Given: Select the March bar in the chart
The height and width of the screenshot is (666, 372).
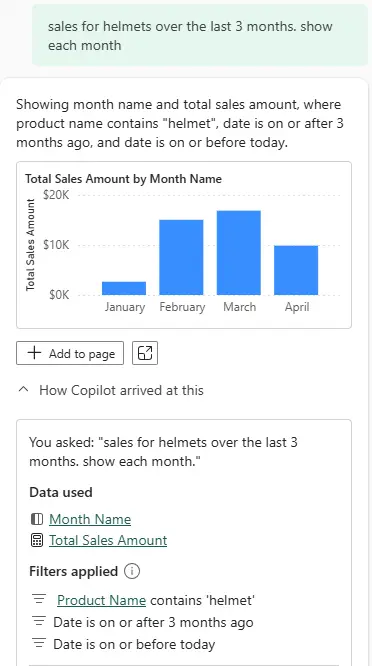Looking at the screenshot, I should coord(239,252).
